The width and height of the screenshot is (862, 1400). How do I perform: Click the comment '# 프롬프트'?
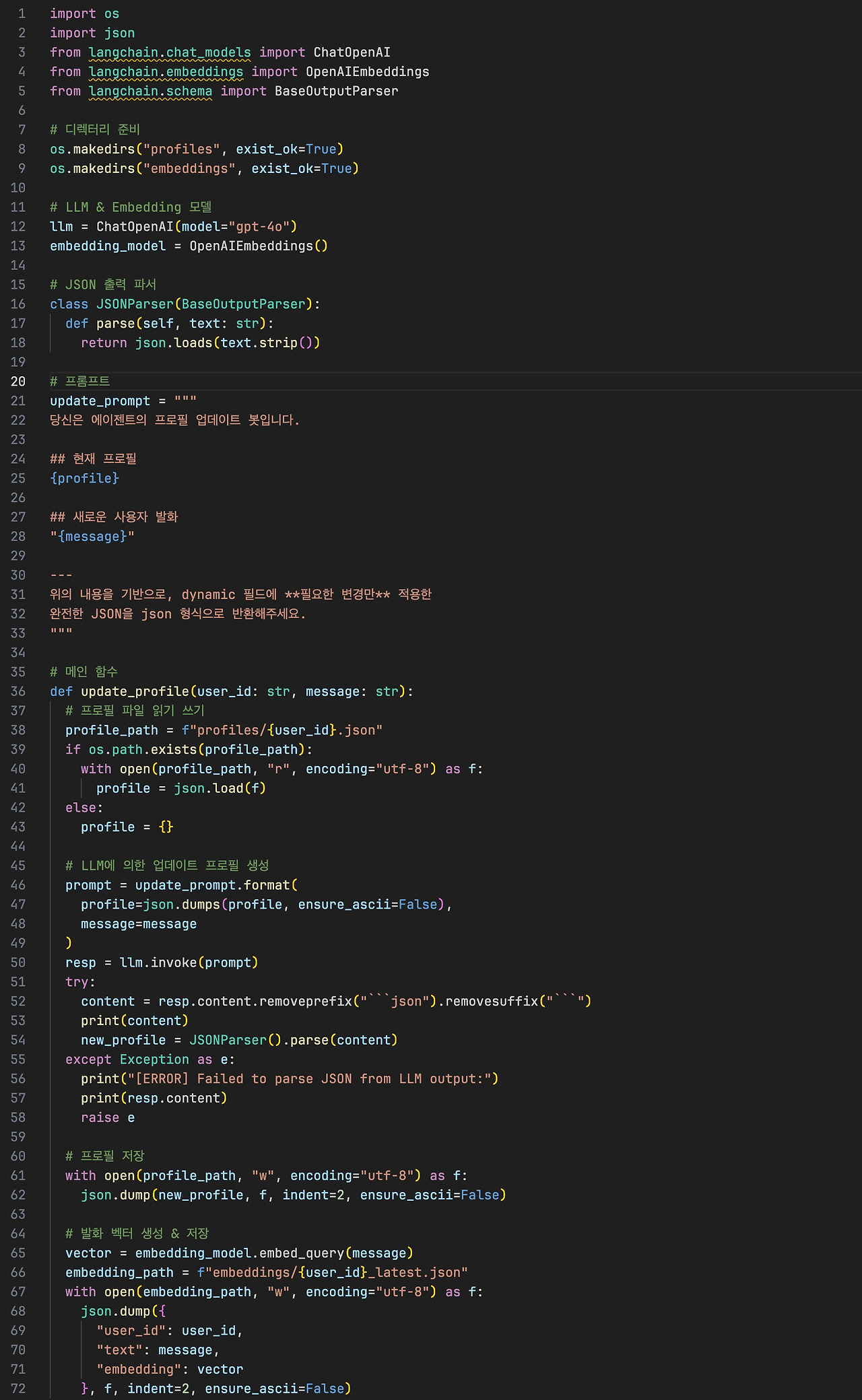click(79, 382)
